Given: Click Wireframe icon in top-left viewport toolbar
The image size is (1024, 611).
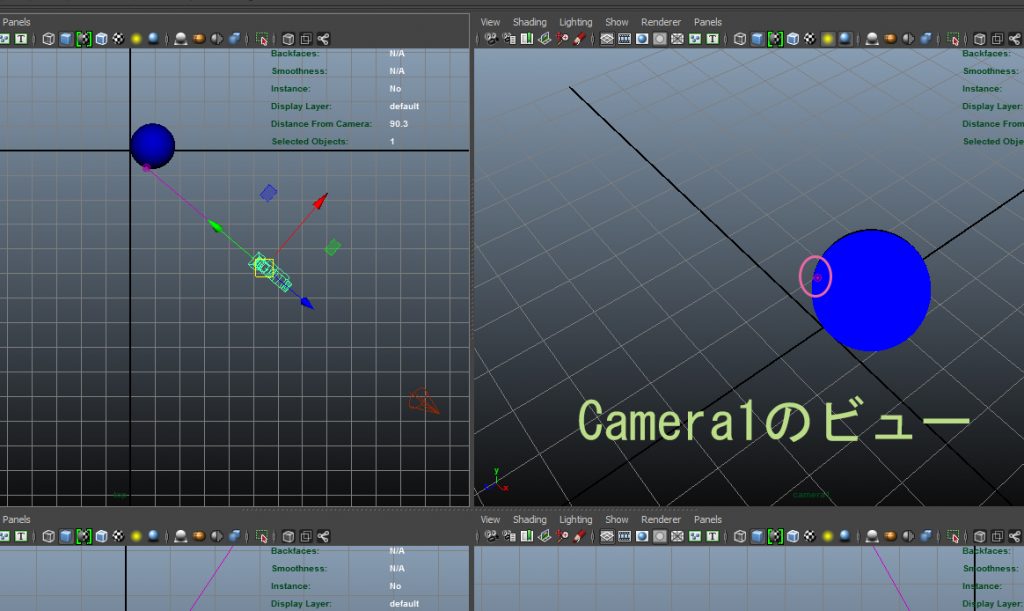Looking at the screenshot, I should point(48,39).
